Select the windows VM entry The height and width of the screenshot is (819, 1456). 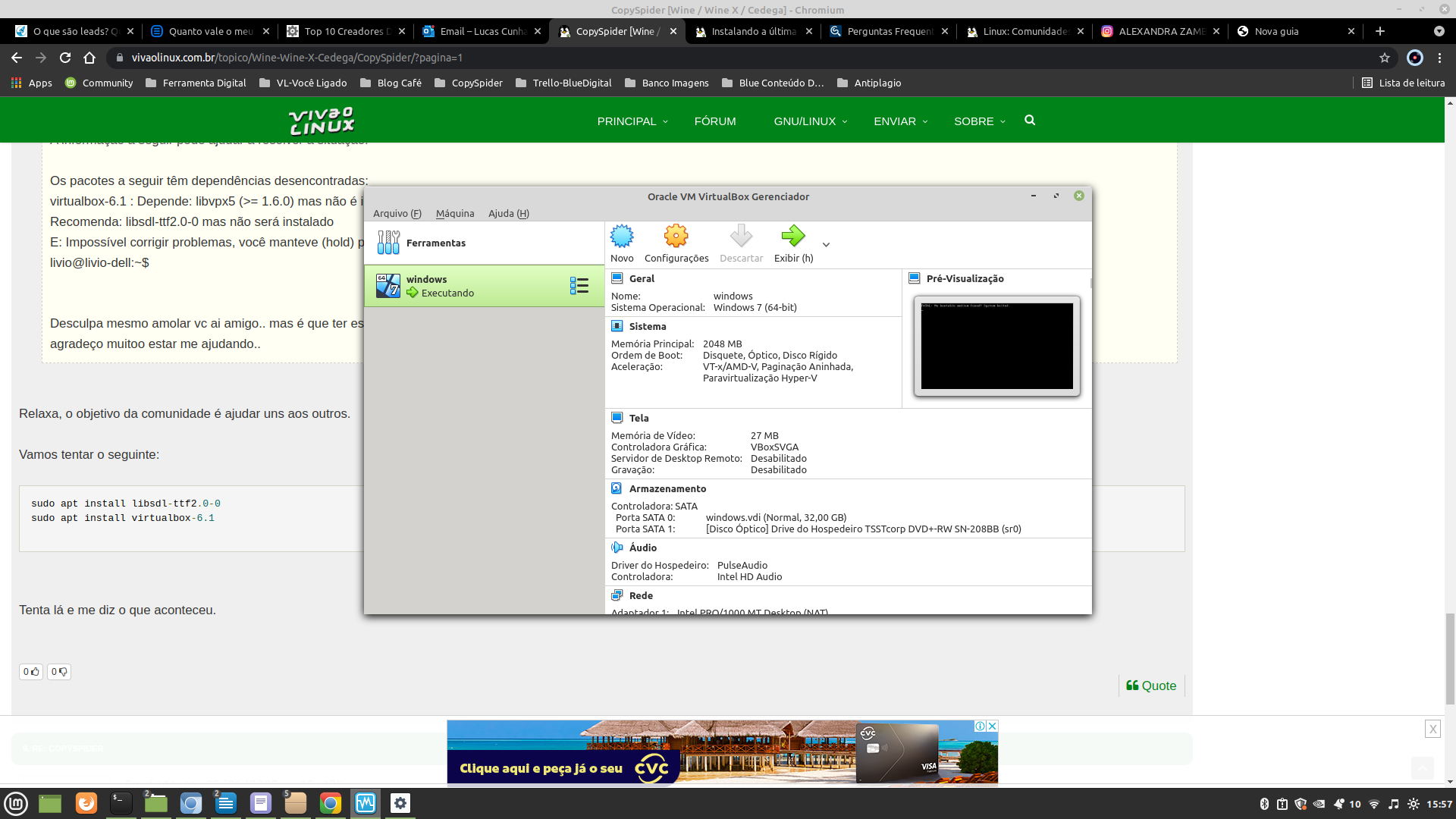point(484,286)
